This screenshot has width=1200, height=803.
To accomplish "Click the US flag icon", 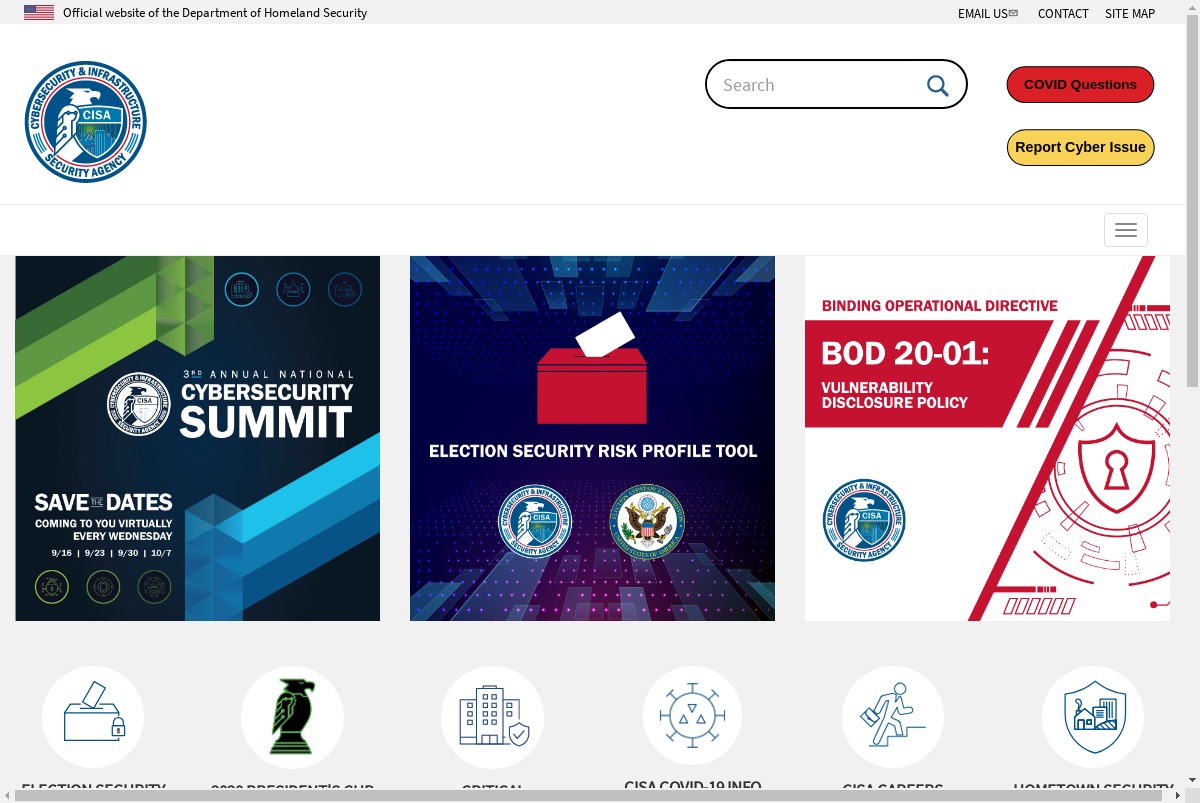I will pos(39,13).
